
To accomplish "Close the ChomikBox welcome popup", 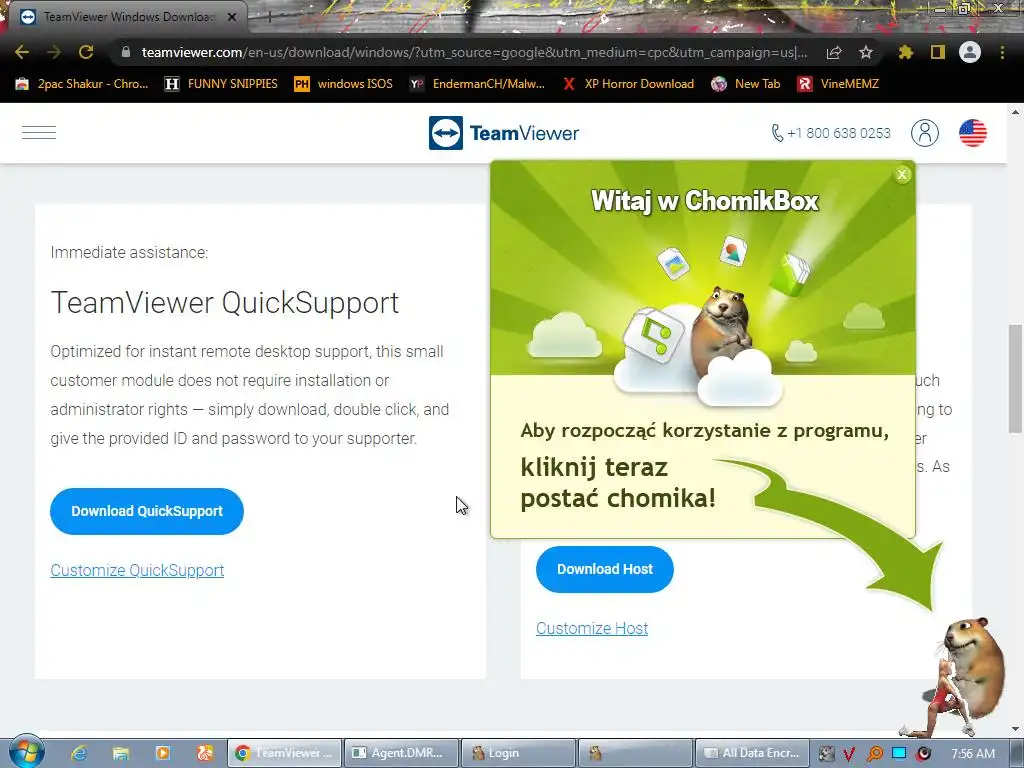I will coord(903,174).
